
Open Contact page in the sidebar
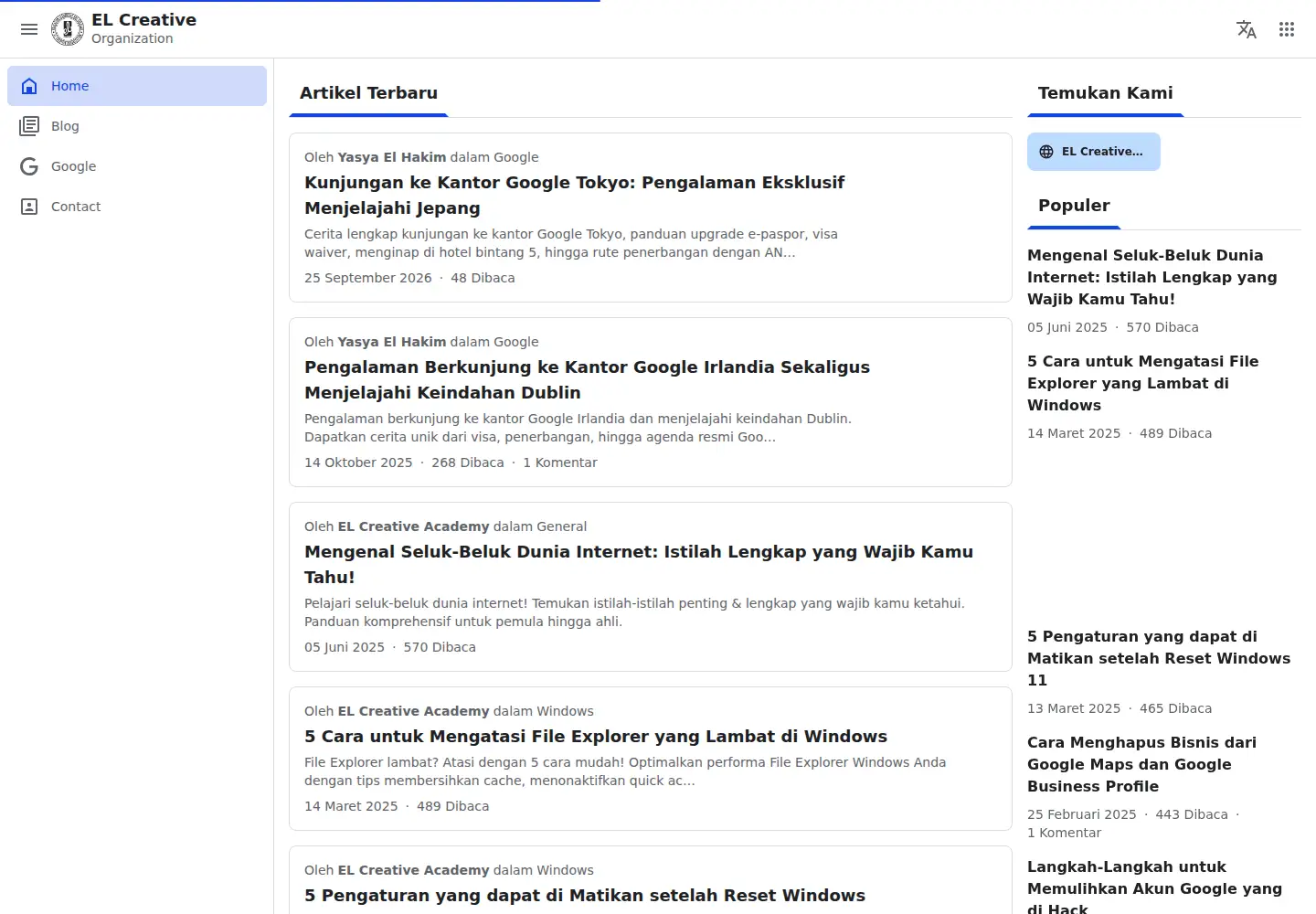[x=137, y=207]
